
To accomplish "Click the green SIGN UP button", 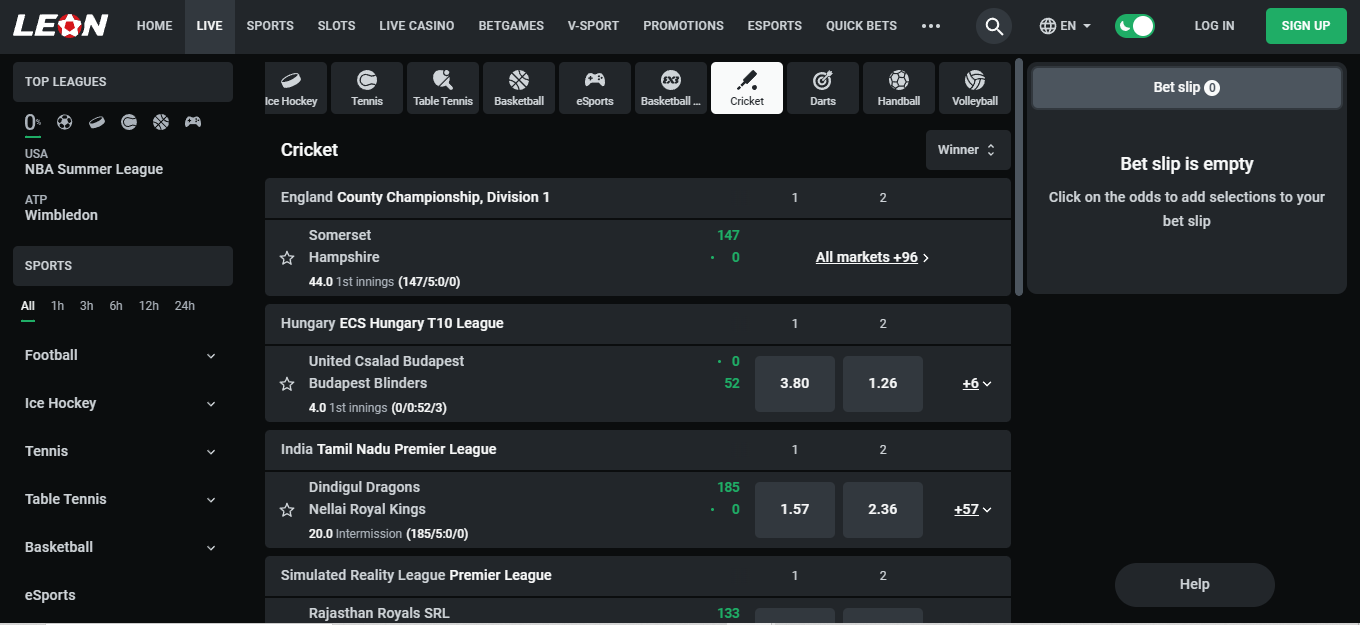I will point(1306,26).
